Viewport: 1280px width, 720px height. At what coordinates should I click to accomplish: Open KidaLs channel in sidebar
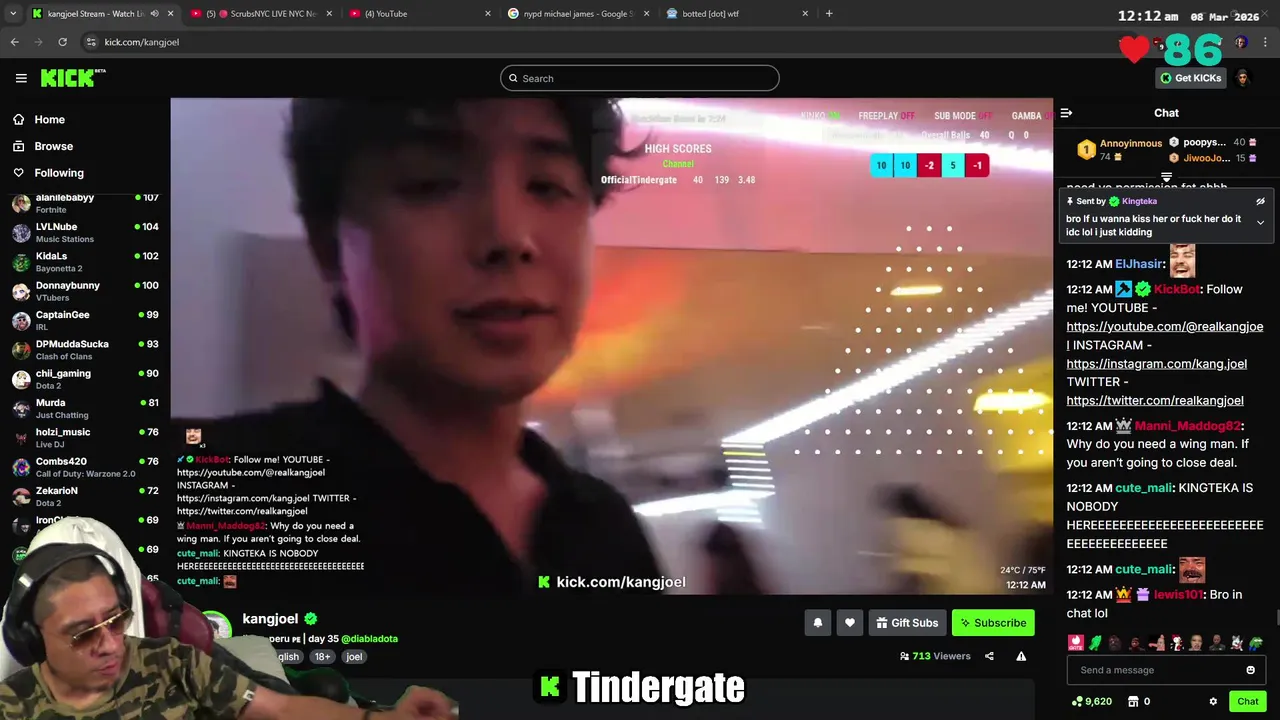85,262
